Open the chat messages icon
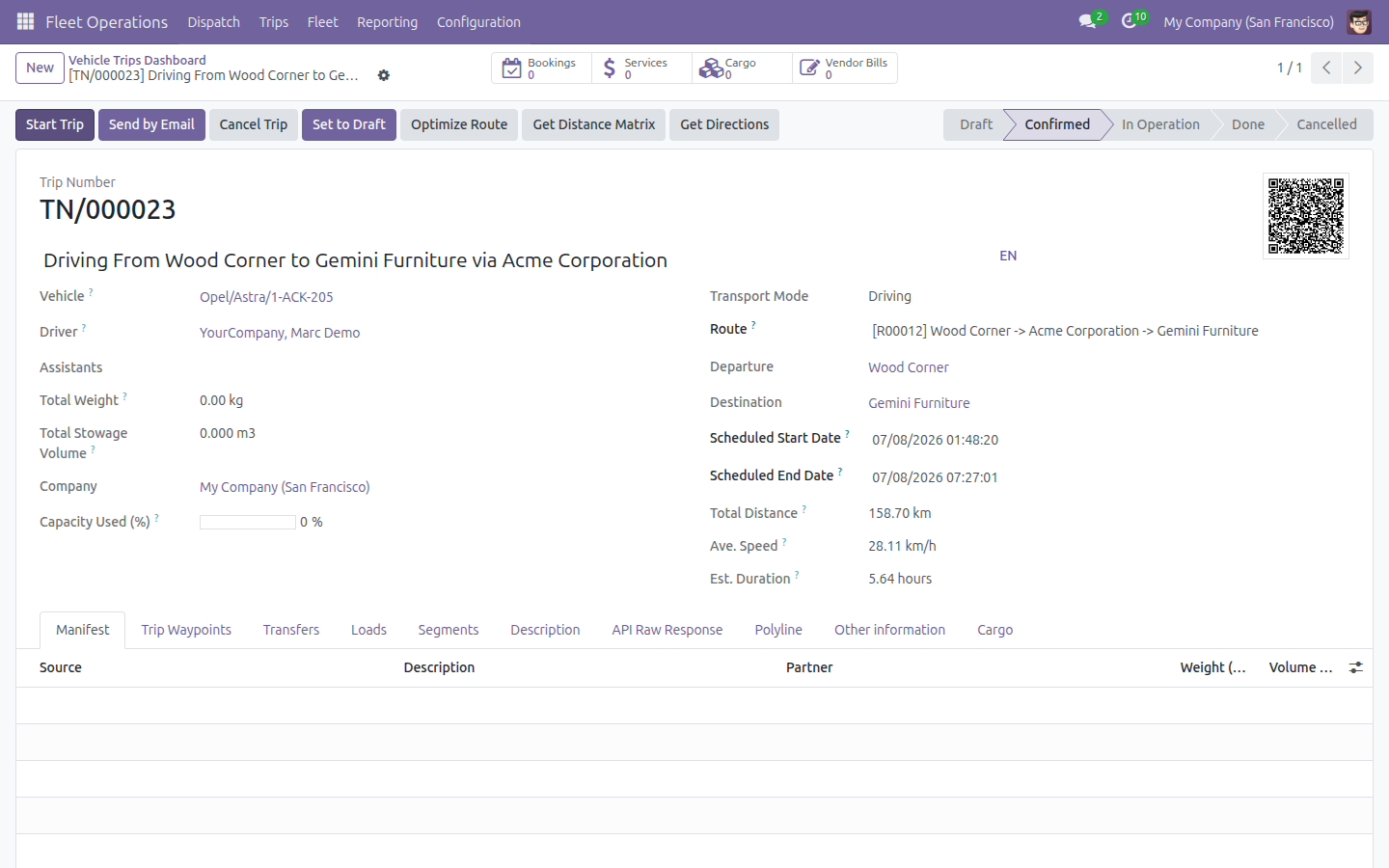Image resolution: width=1389 pixels, height=868 pixels. point(1090,21)
